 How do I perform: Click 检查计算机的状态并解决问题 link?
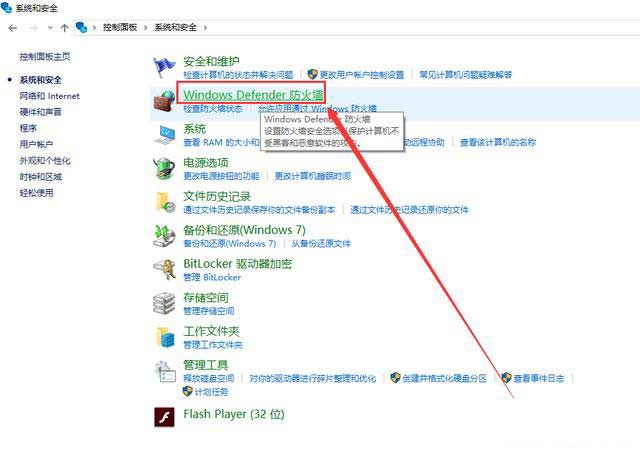pyautogui.click(x=238, y=75)
